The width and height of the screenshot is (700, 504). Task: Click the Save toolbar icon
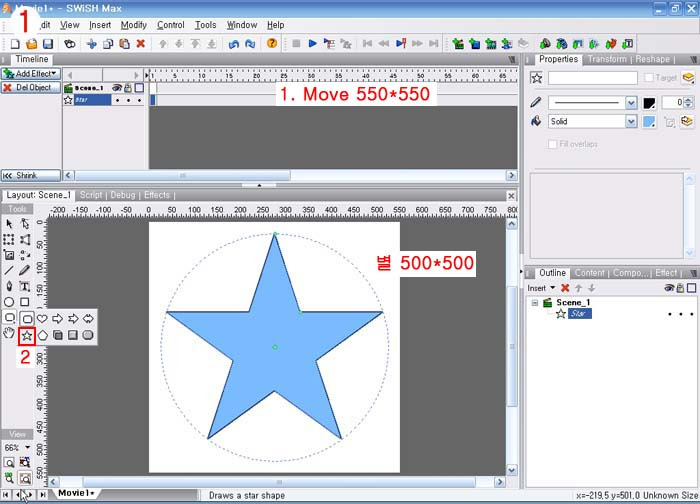click(48, 44)
